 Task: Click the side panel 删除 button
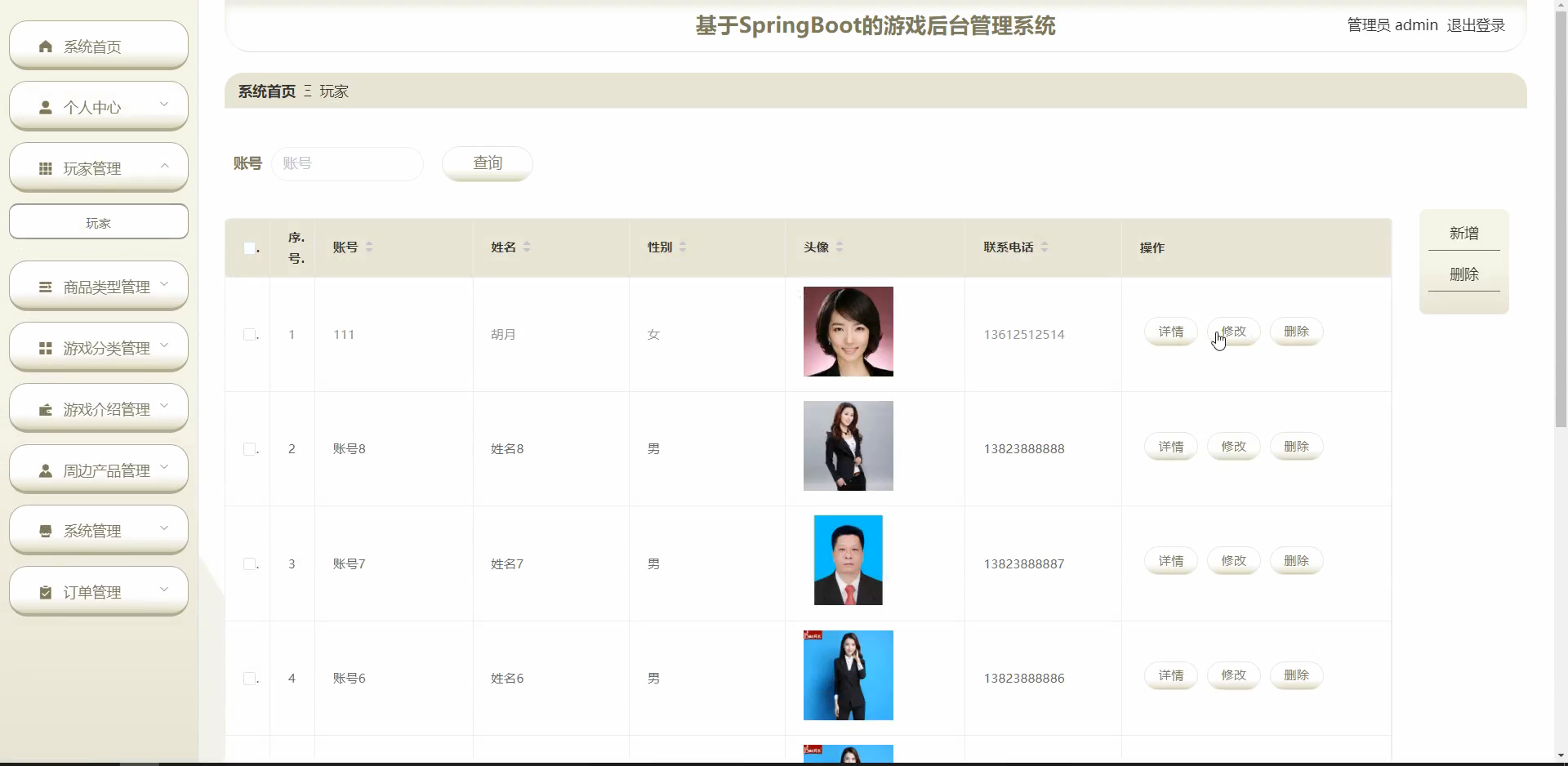tap(1464, 274)
